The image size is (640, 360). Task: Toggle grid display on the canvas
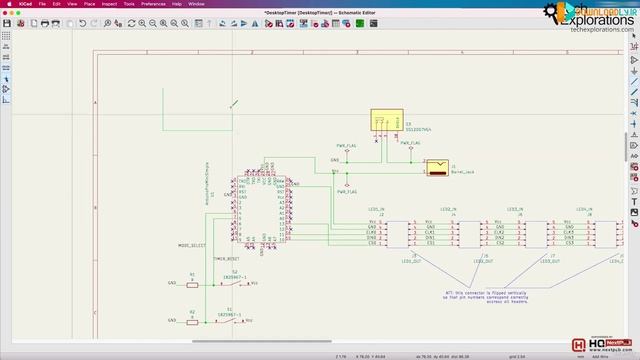tap(6, 36)
